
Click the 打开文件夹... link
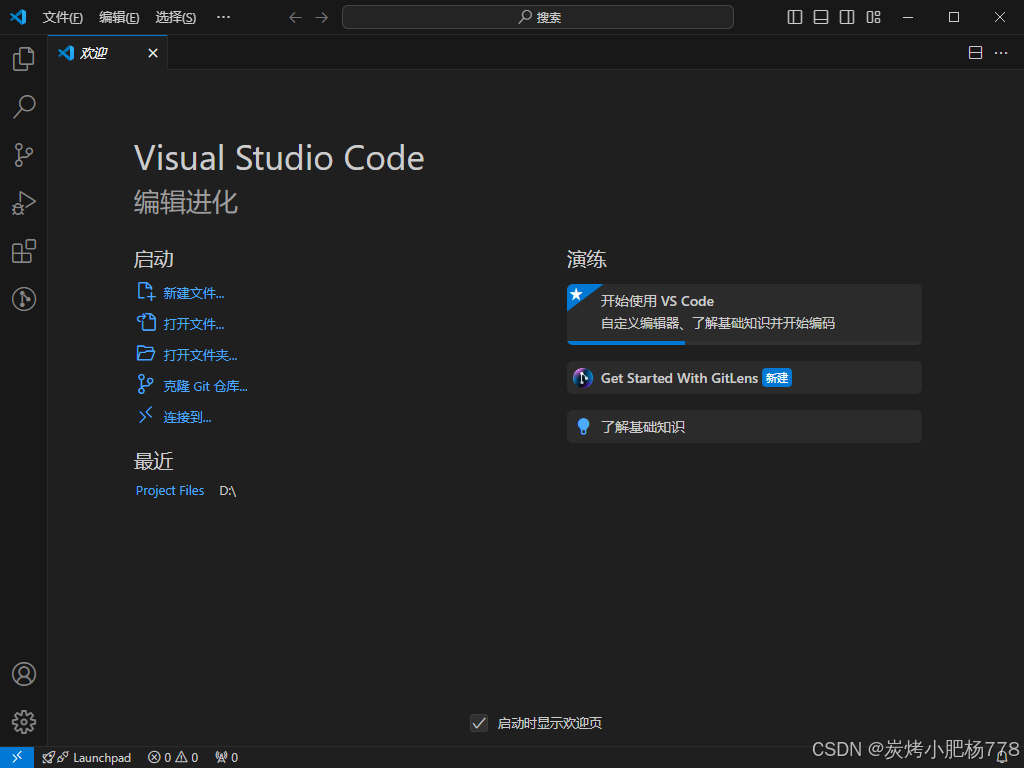200,355
